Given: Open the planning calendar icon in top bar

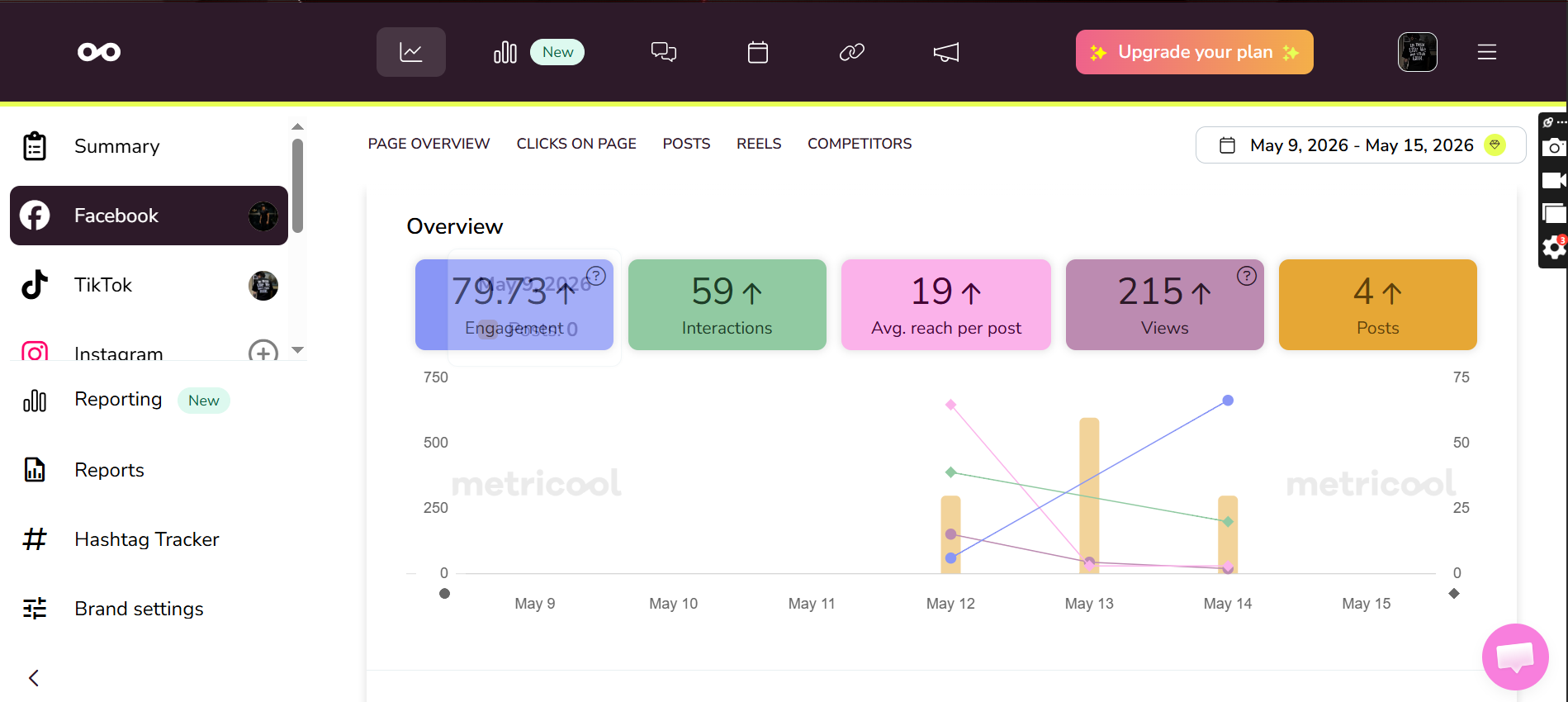Looking at the screenshot, I should (x=758, y=52).
